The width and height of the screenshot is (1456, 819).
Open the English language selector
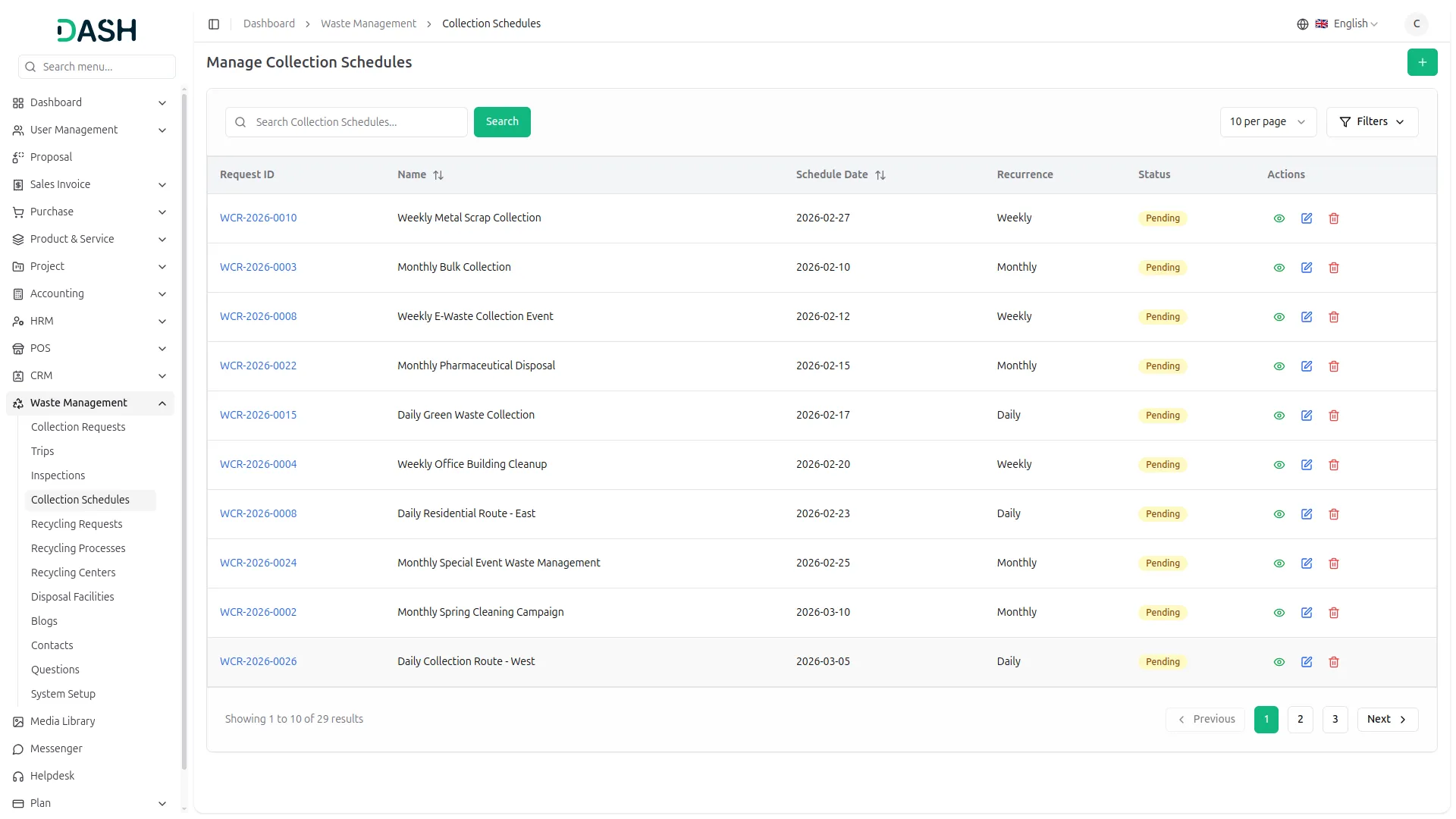pos(1347,24)
